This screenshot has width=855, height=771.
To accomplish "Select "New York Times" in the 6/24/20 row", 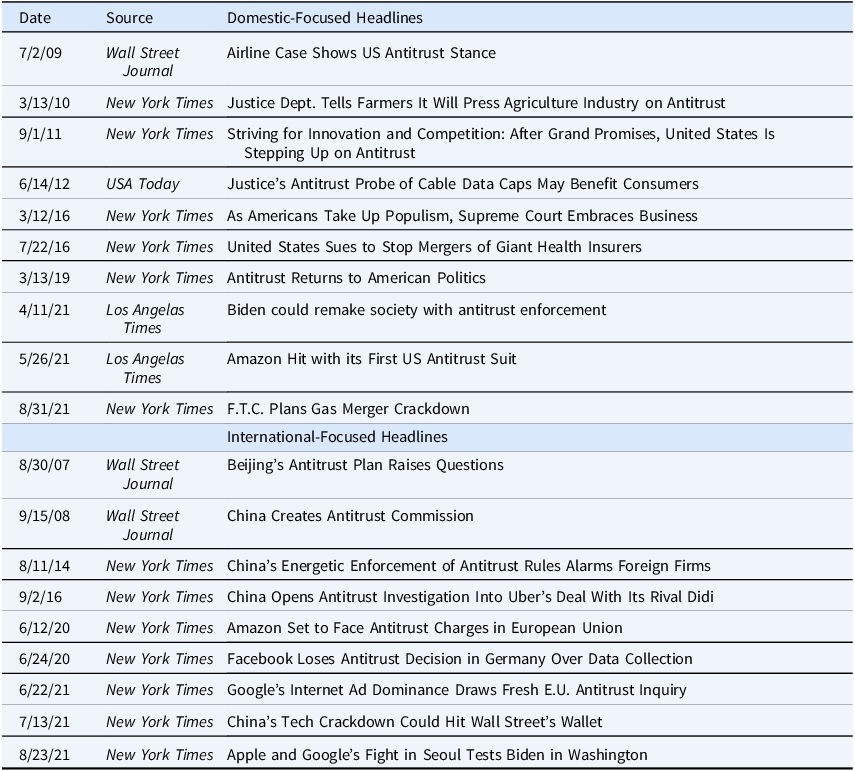I will (x=160, y=659).
